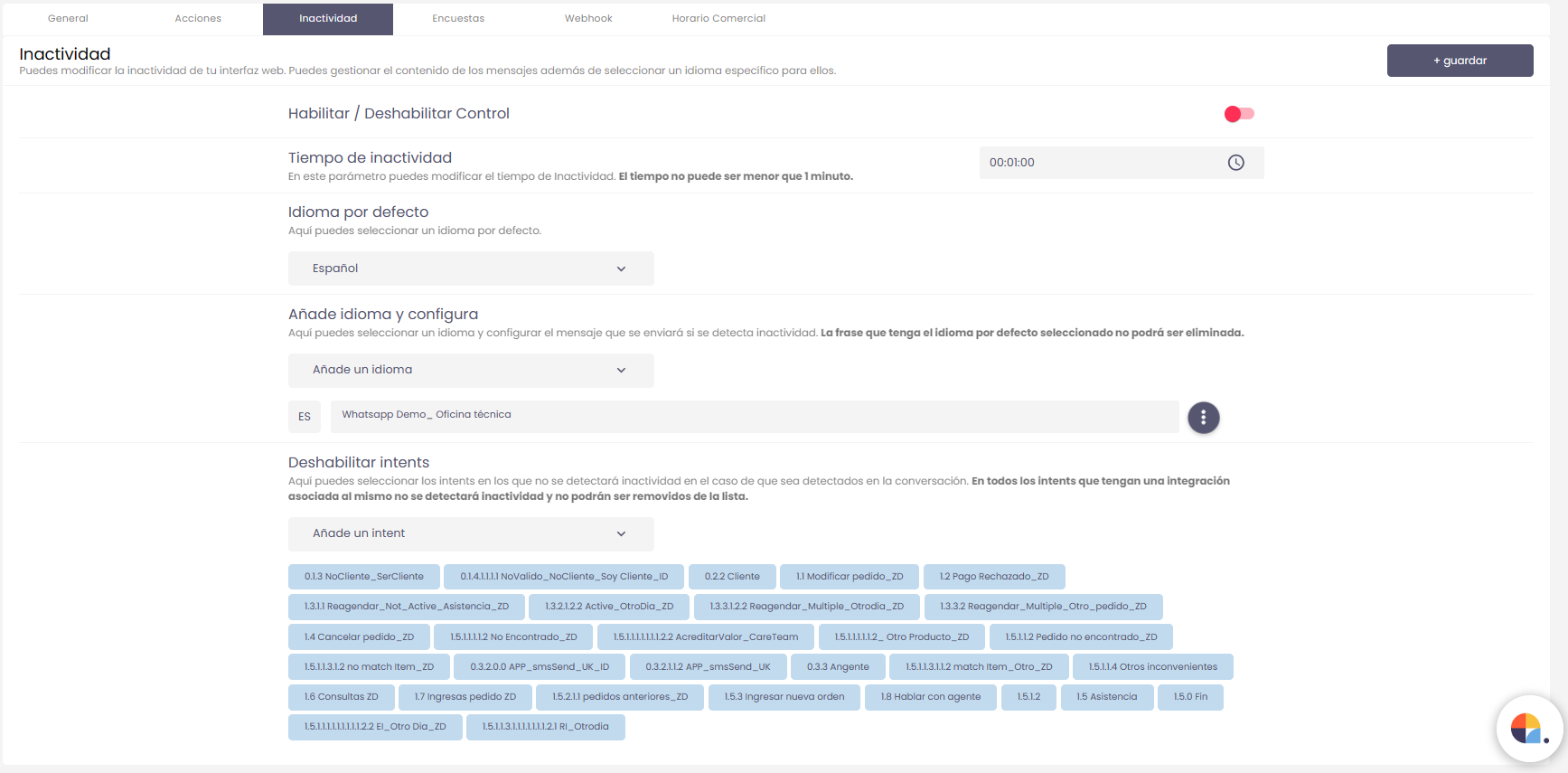1568x773 pixels.
Task: Switch to the General tab
Action: pyautogui.click(x=68, y=19)
